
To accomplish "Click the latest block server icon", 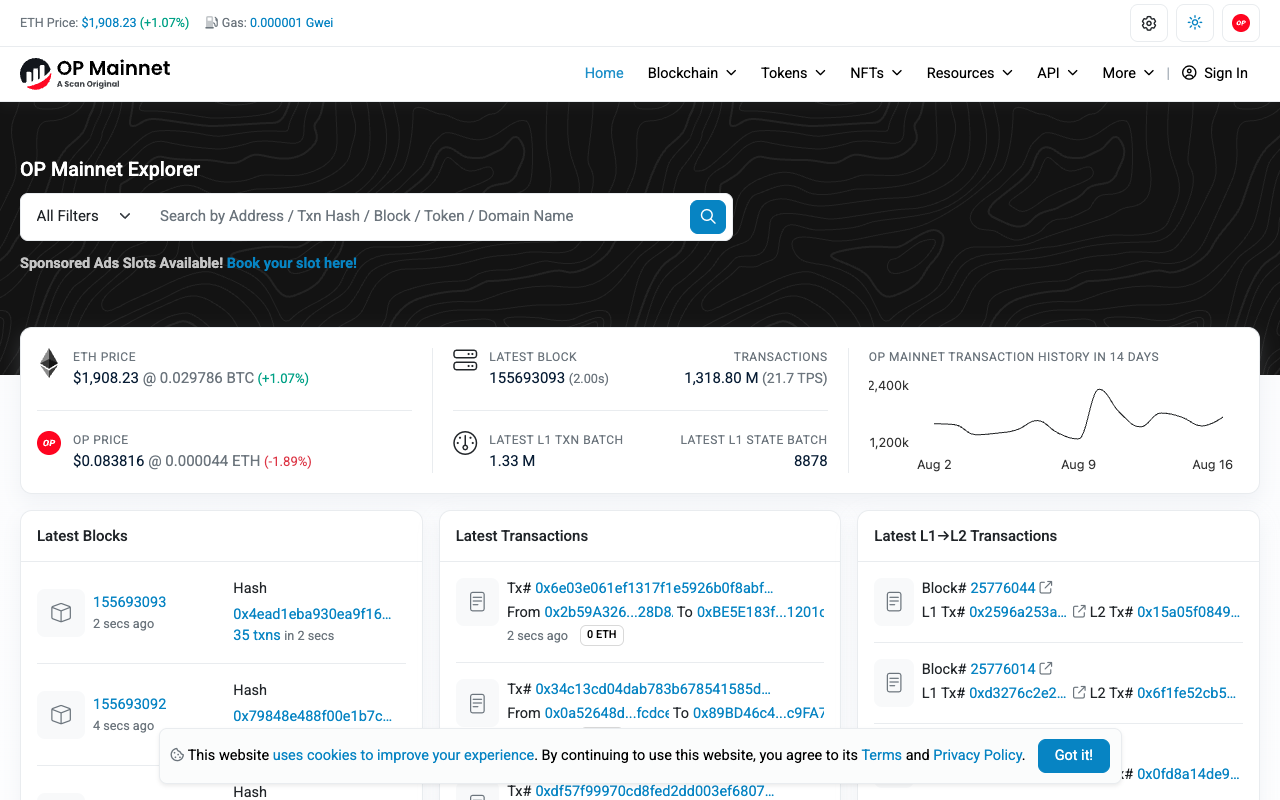I will click(x=465, y=361).
